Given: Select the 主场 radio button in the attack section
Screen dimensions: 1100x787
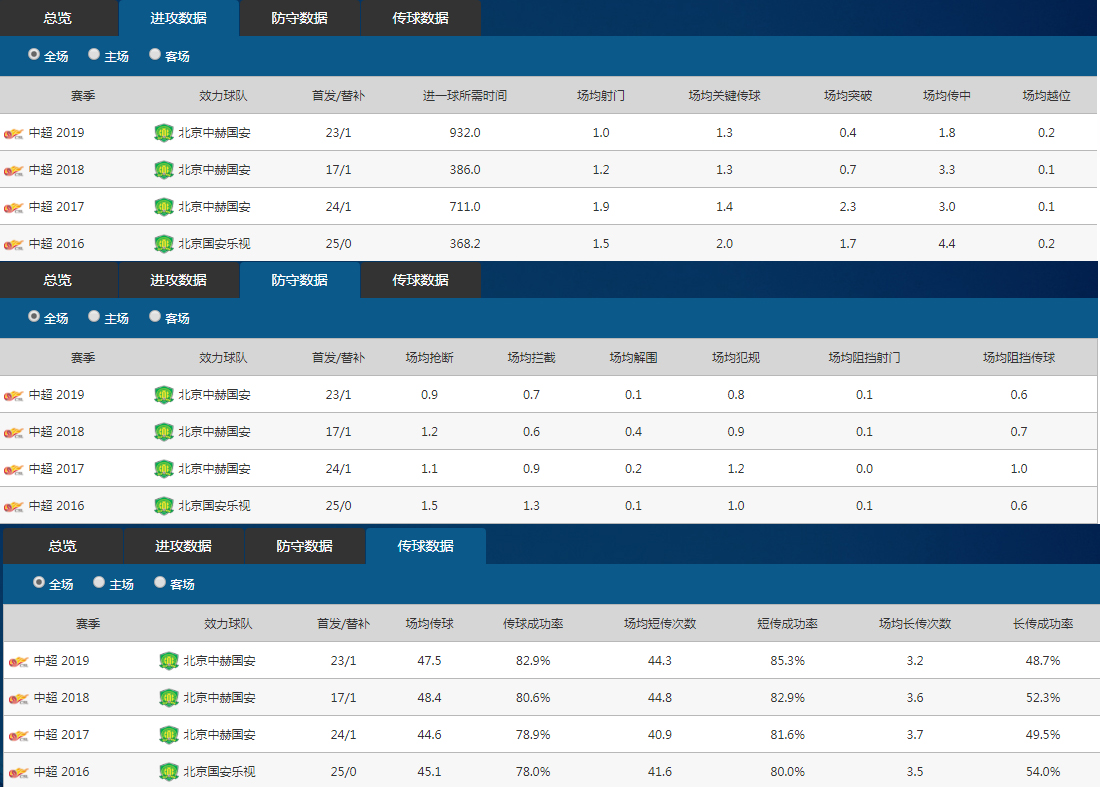Looking at the screenshot, I should point(93,54).
